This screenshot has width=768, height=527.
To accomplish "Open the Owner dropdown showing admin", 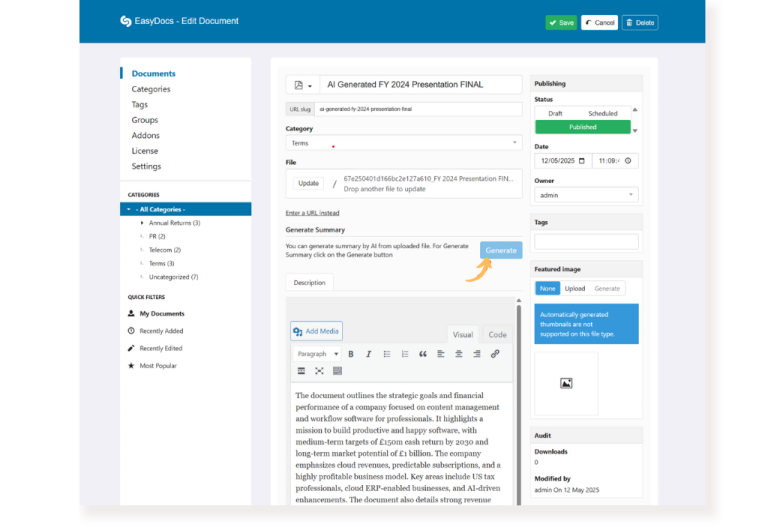I will (x=586, y=195).
